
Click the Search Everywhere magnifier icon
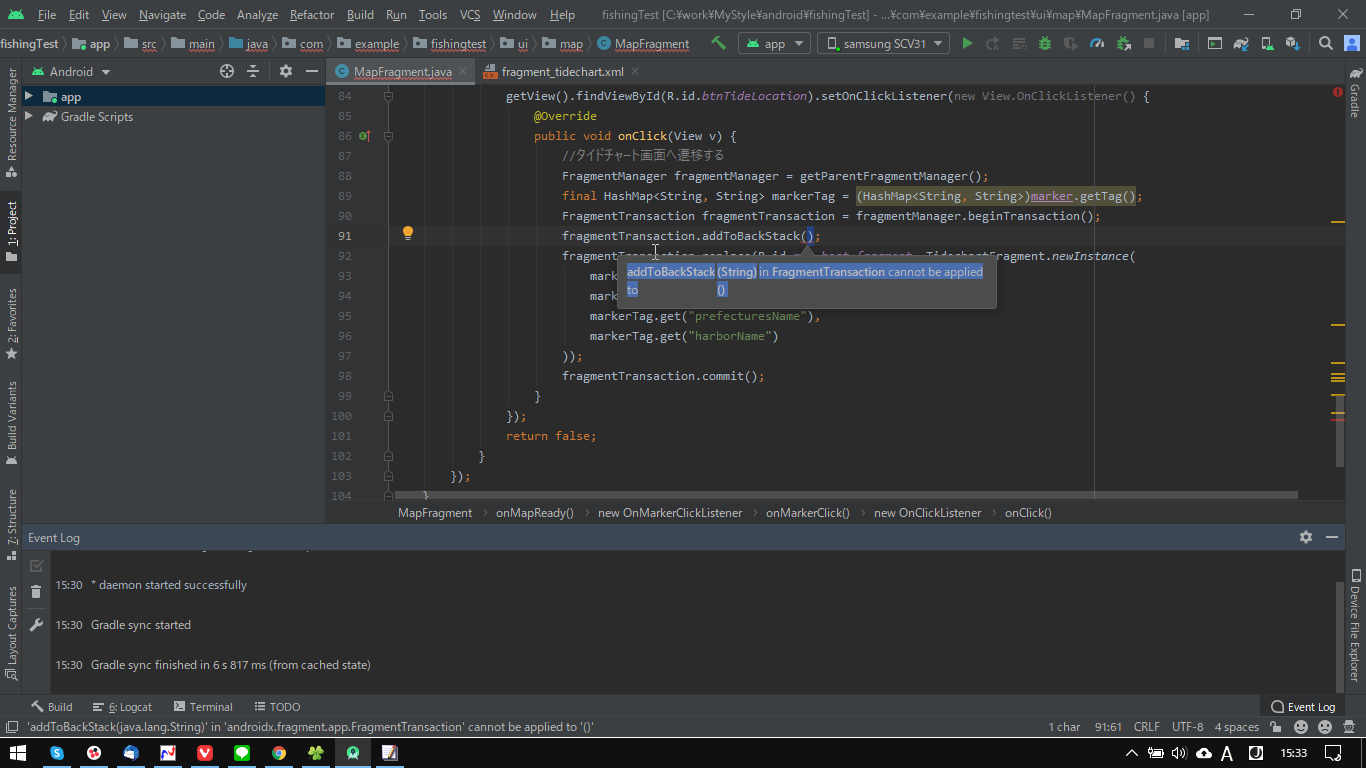click(1325, 44)
